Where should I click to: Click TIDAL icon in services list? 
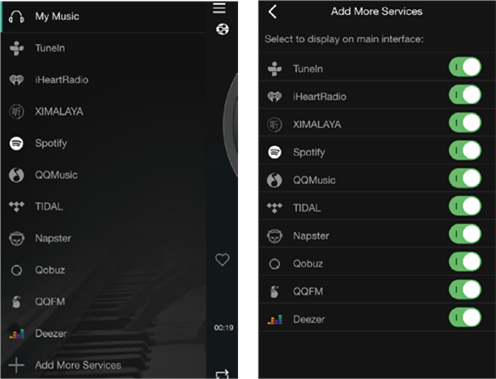click(275, 208)
